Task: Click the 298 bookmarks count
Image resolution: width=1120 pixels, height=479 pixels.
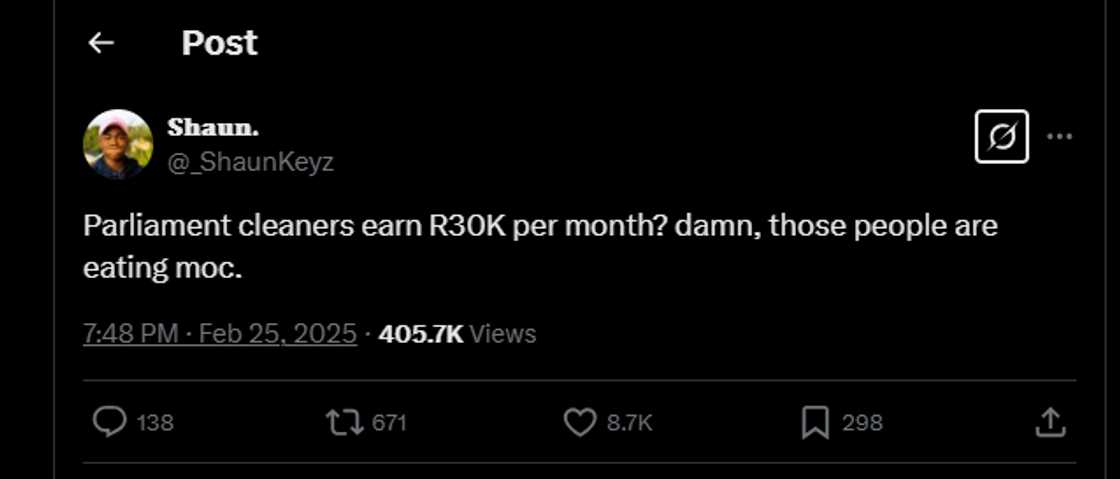Action: click(x=862, y=423)
